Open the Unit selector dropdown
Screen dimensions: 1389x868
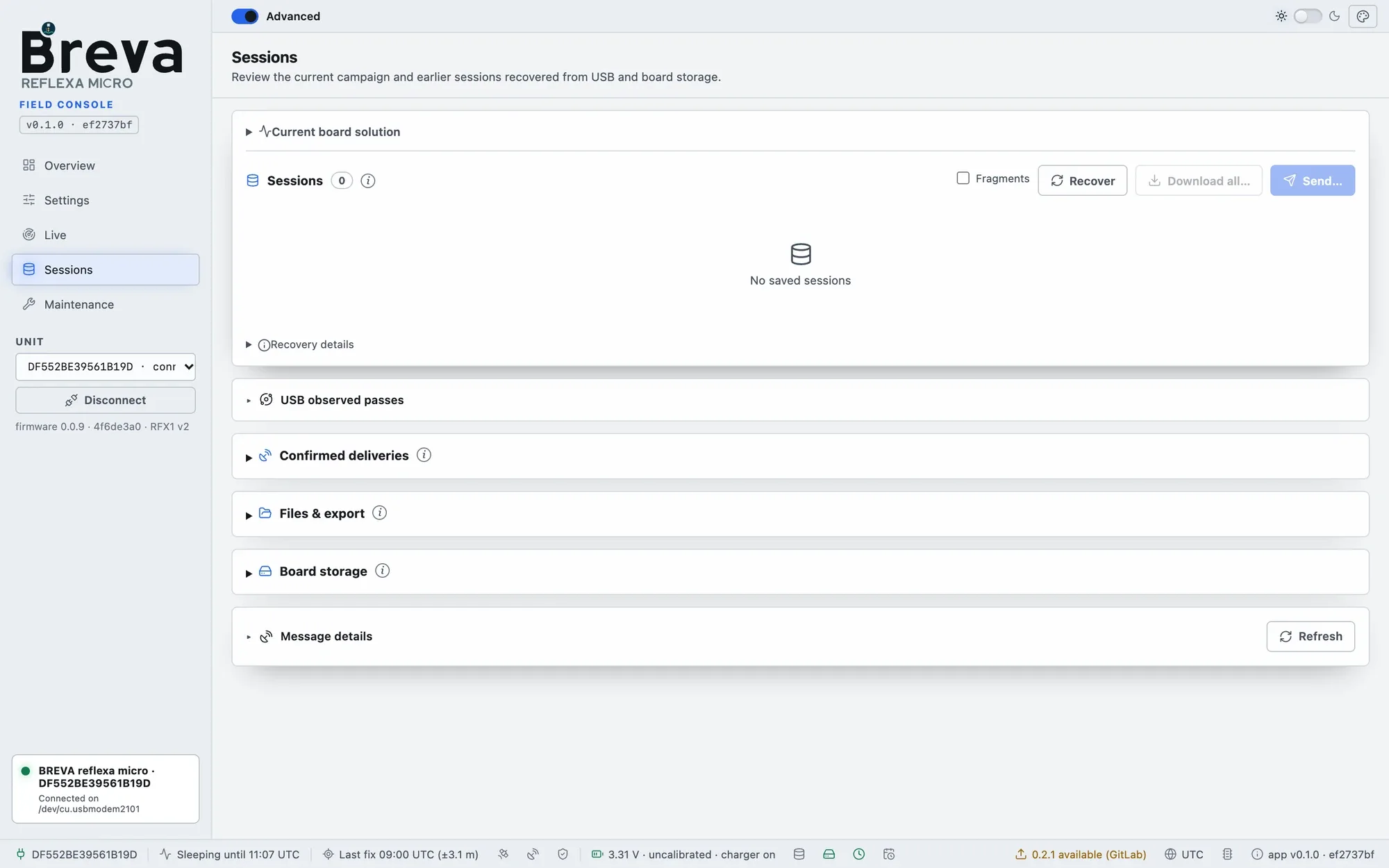(106, 367)
